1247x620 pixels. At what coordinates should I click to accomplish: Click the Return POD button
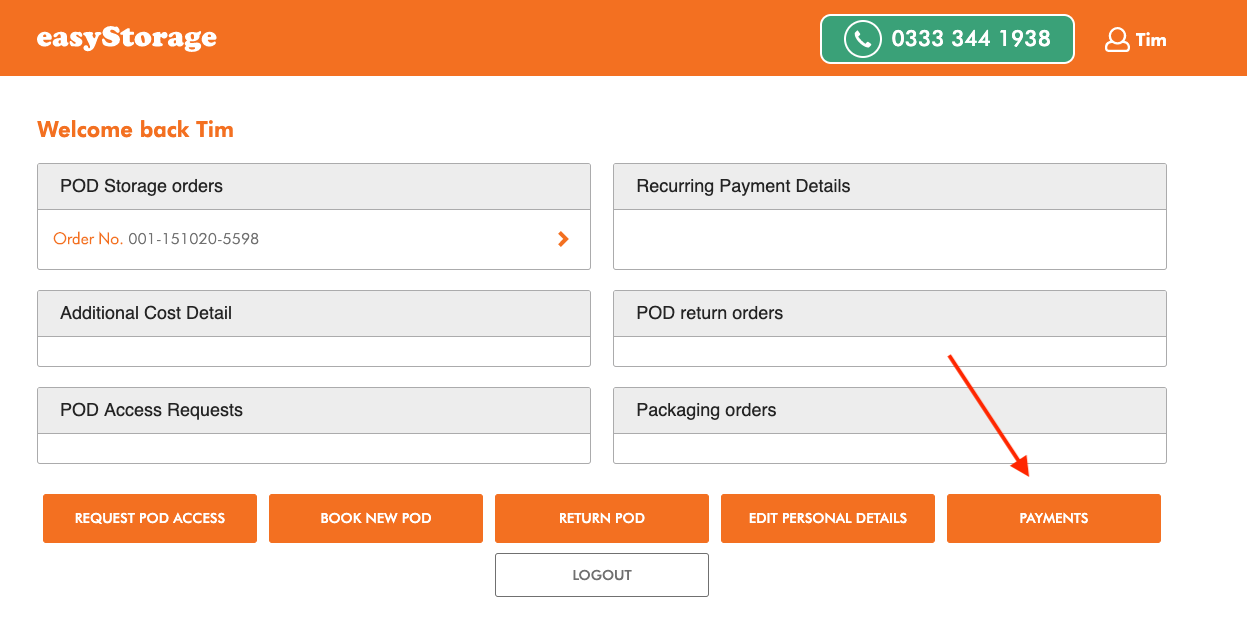[602, 518]
